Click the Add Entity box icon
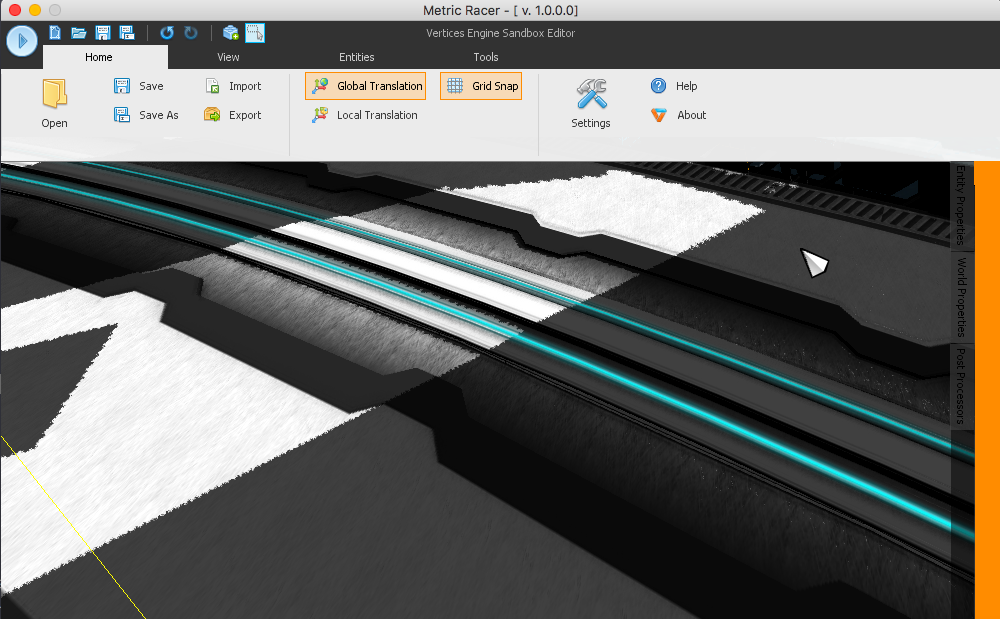 point(231,33)
